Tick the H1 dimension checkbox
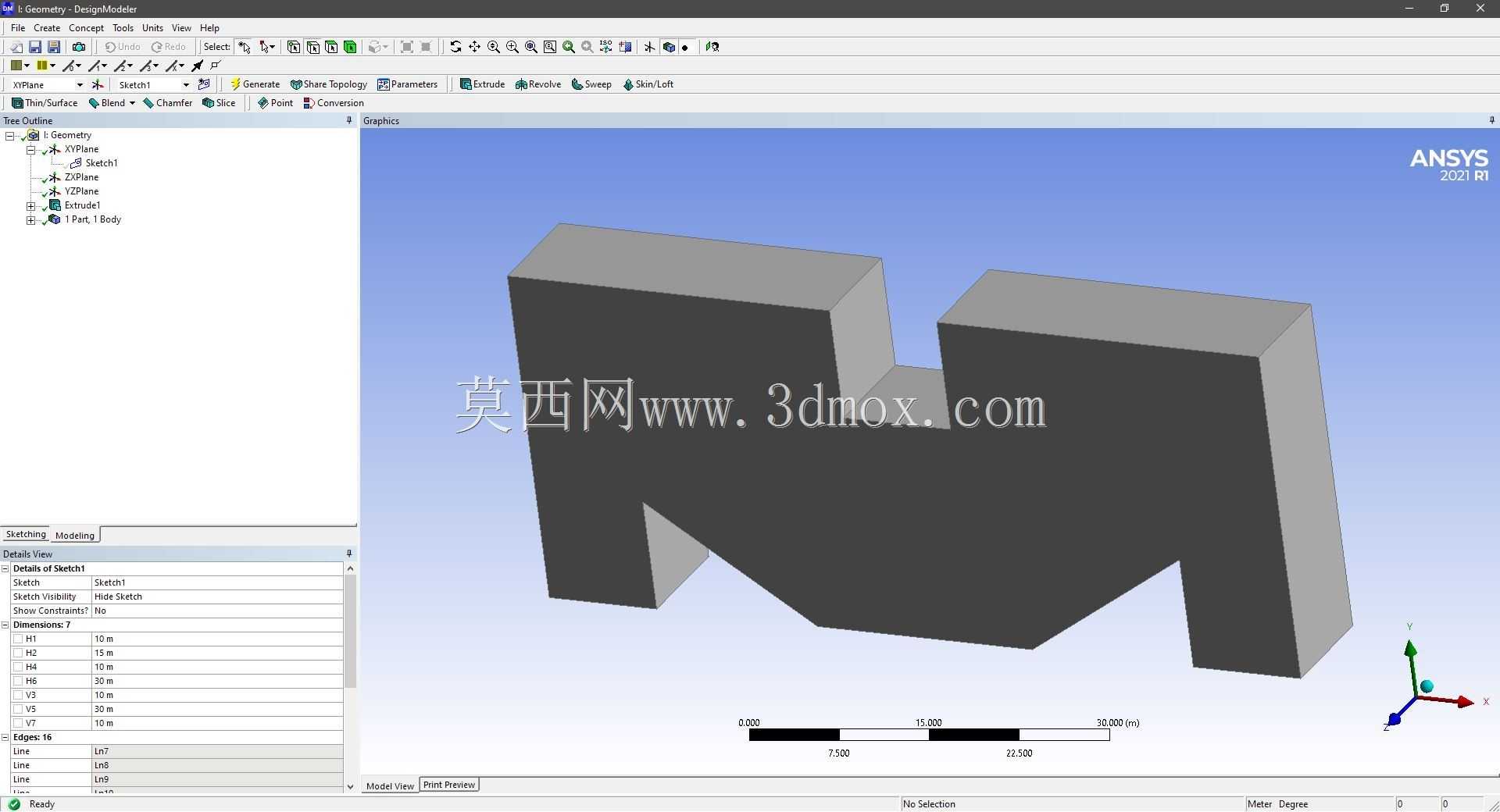The image size is (1500, 812). click(18, 639)
